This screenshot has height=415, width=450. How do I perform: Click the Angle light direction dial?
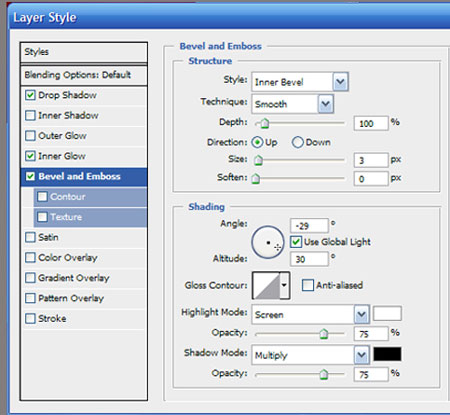[268, 243]
